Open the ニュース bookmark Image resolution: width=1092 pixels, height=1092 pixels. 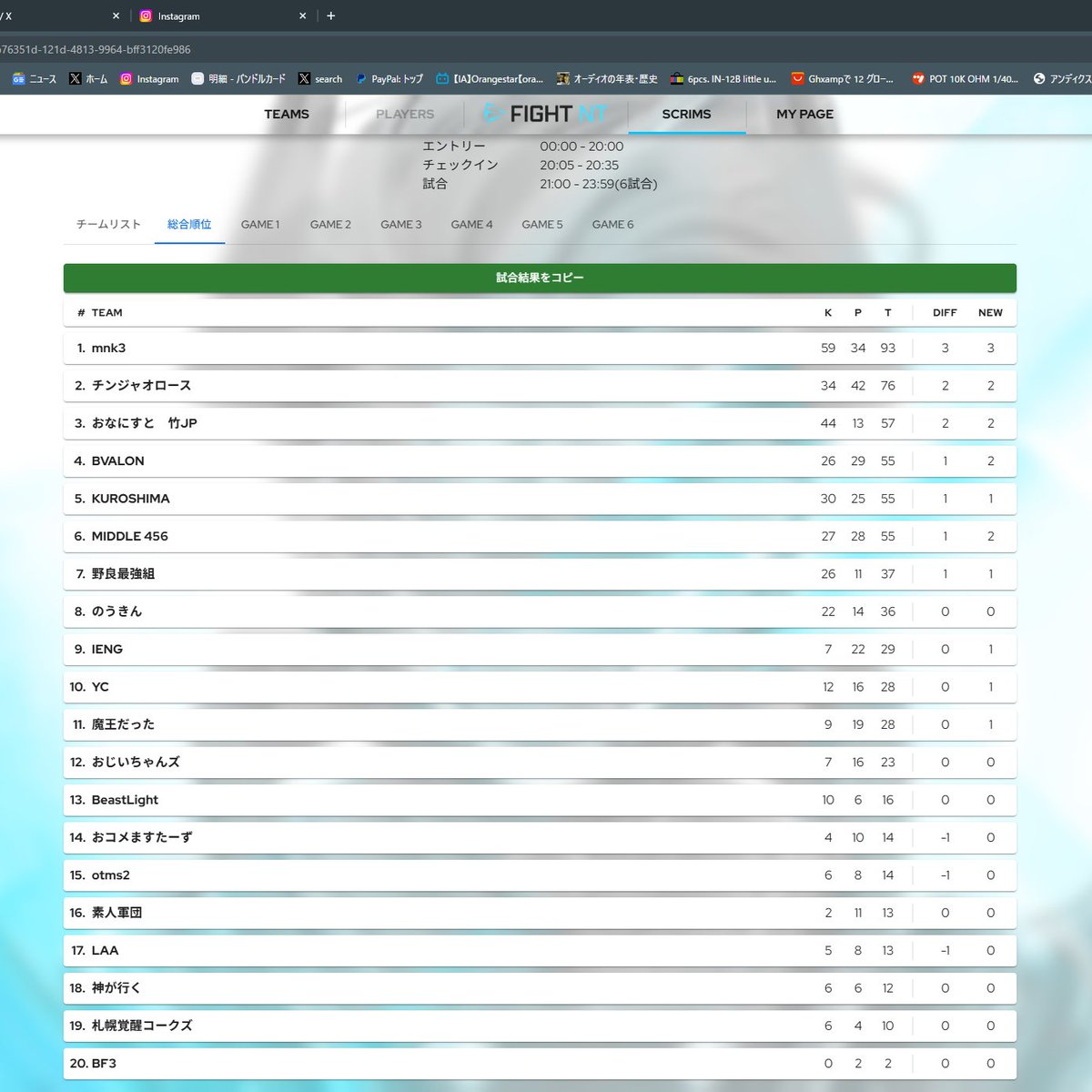(34, 79)
